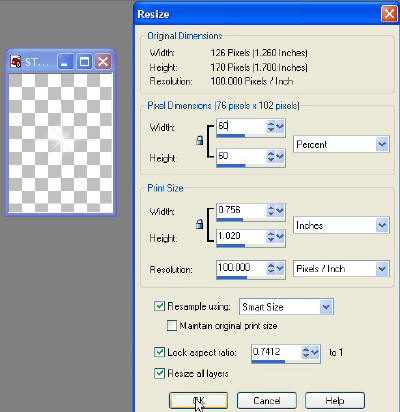400x412 pixels.
Task: Open Resolution value slider arrow
Action: click(280, 268)
